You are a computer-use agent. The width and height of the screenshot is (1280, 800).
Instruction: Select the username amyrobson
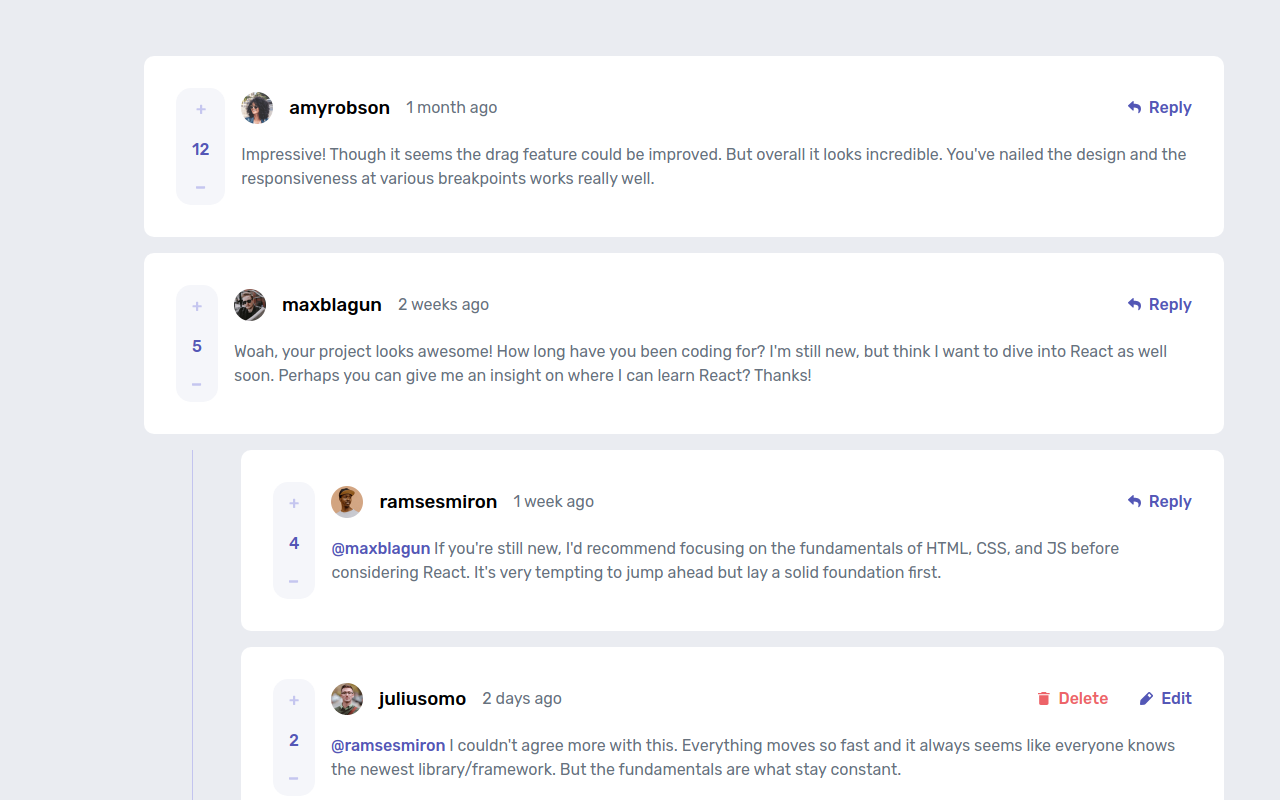[x=339, y=108]
